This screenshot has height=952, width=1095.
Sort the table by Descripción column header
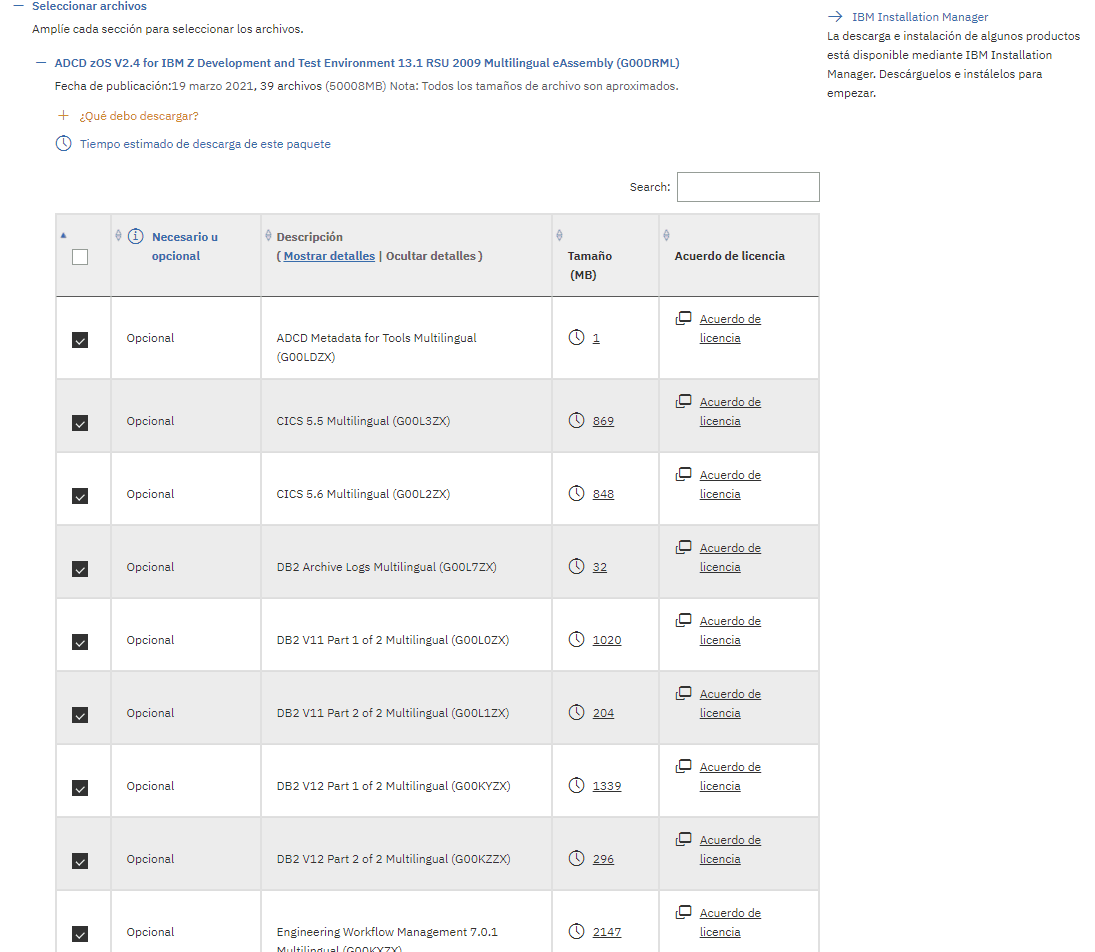point(309,237)
